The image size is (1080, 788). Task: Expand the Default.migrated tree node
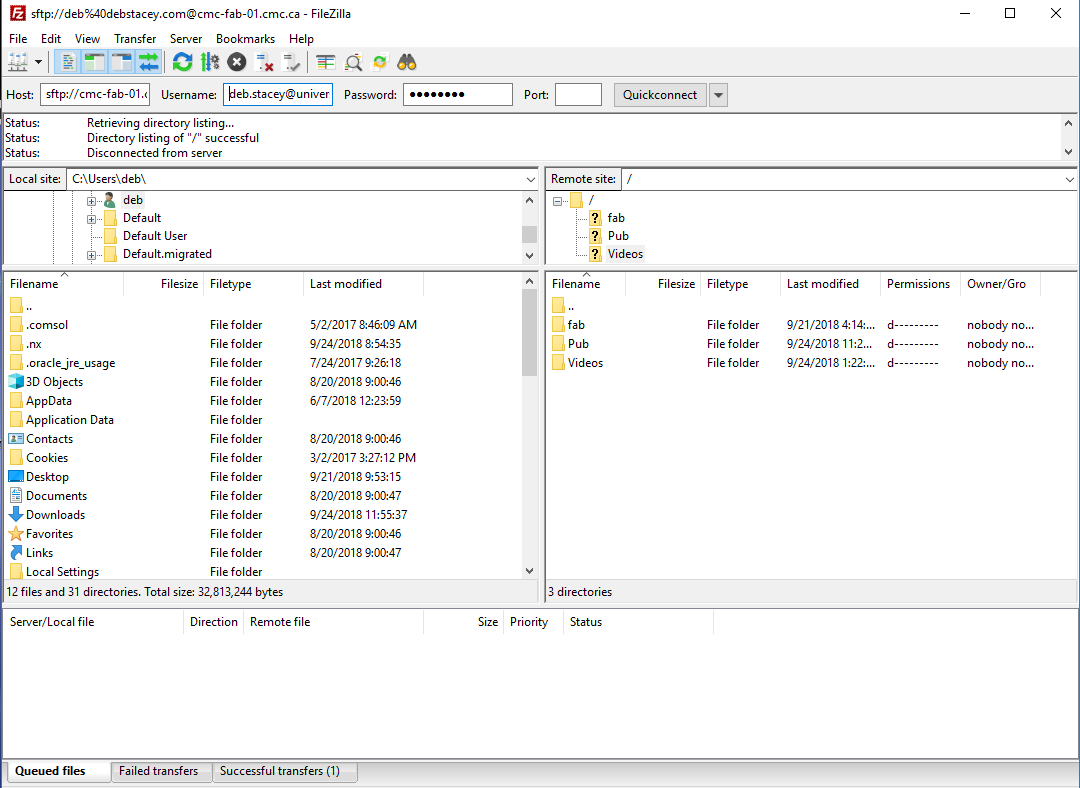[91, 255]
